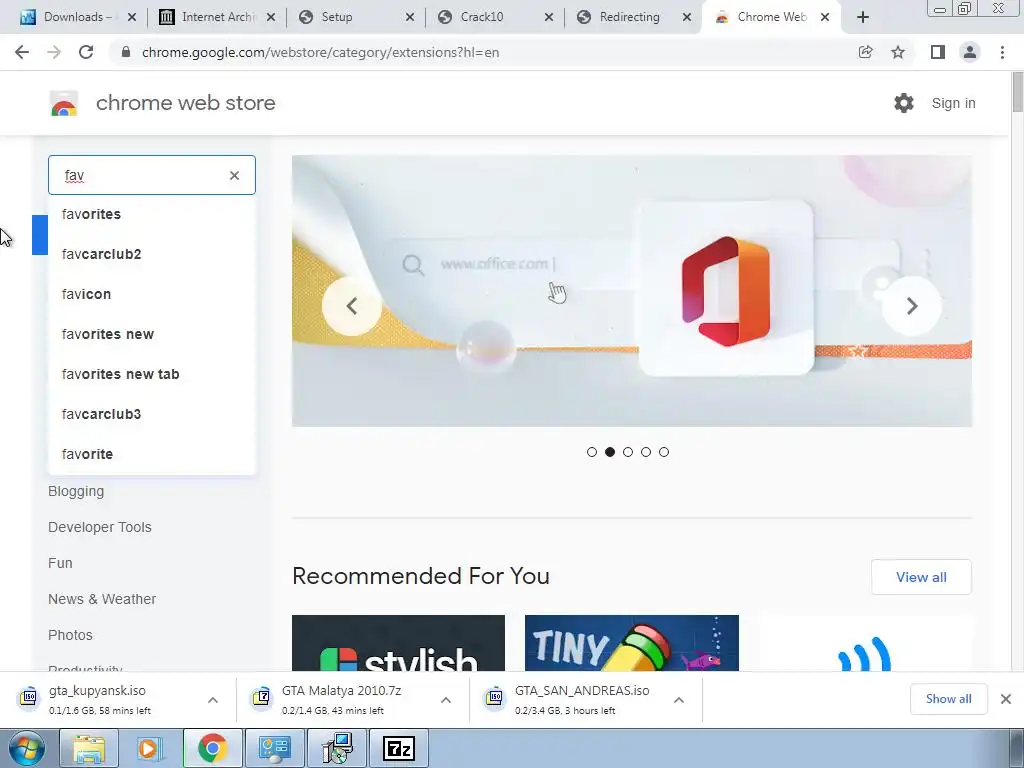The image size is (1024, 768).
Task: Switch to the Crack10 tab
Action: coord(493,17)
